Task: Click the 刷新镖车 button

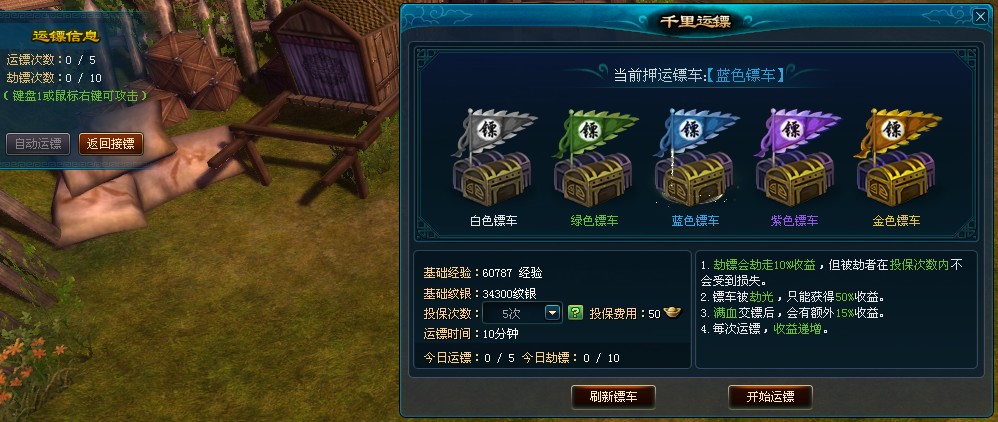Action: (613, 397)
